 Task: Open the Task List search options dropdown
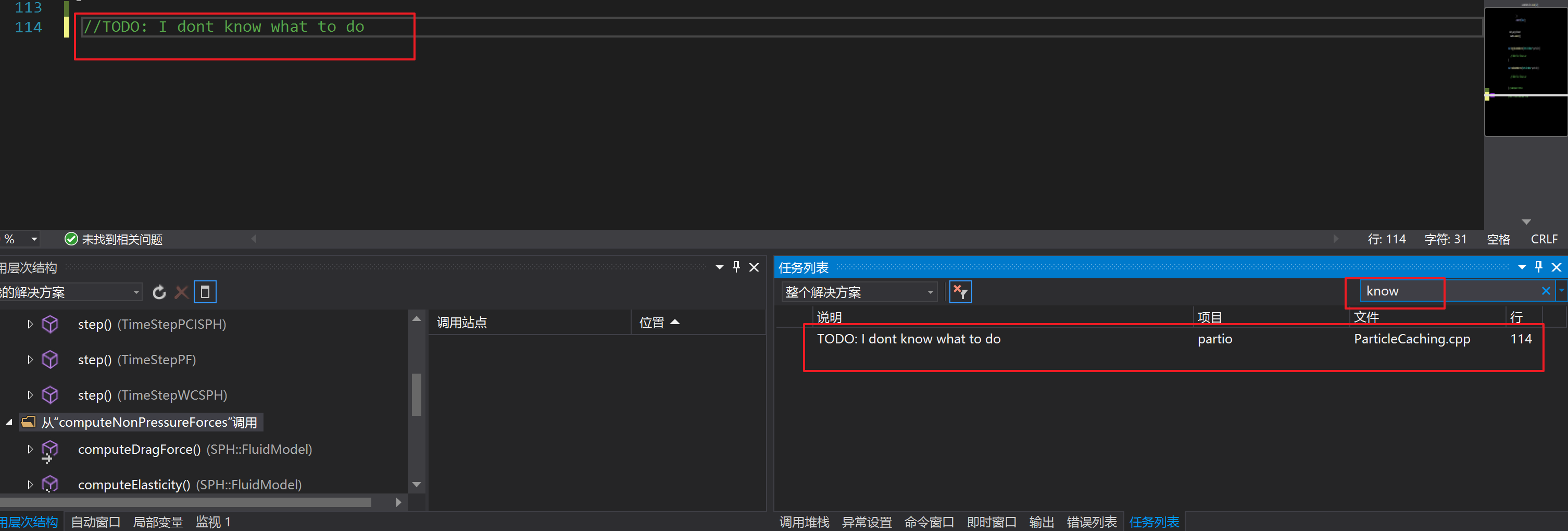tap(1561, 291)
